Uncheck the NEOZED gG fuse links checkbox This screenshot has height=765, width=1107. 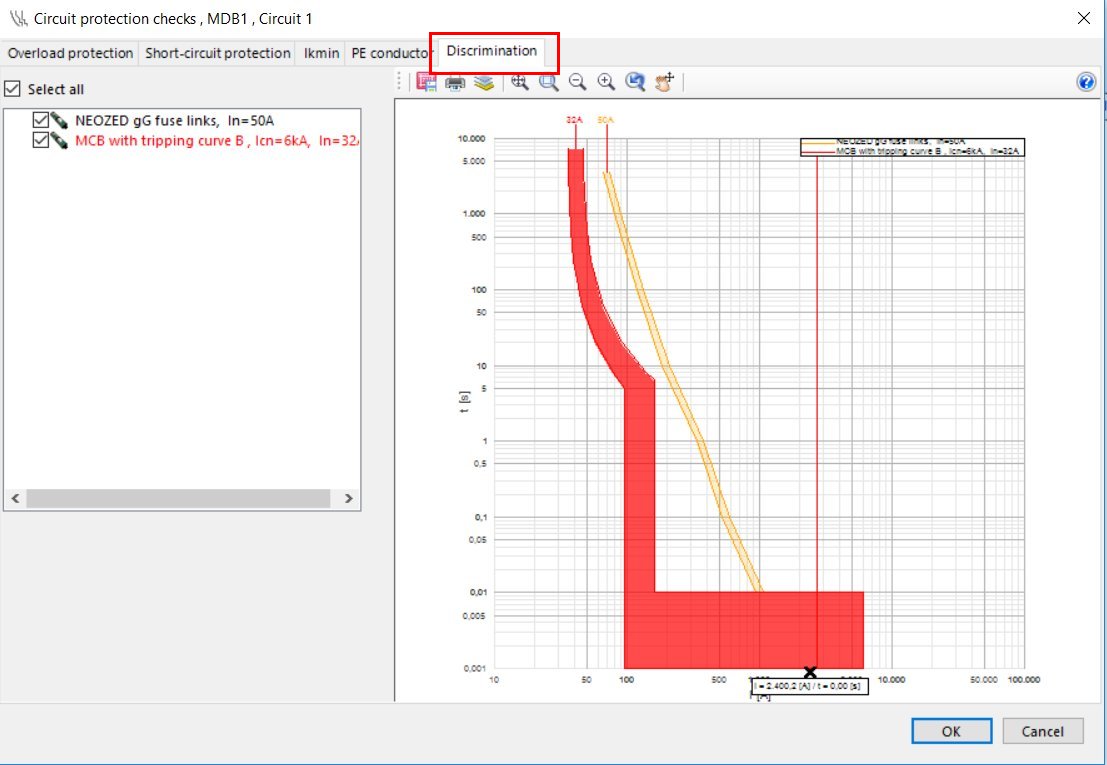point(41,121)
